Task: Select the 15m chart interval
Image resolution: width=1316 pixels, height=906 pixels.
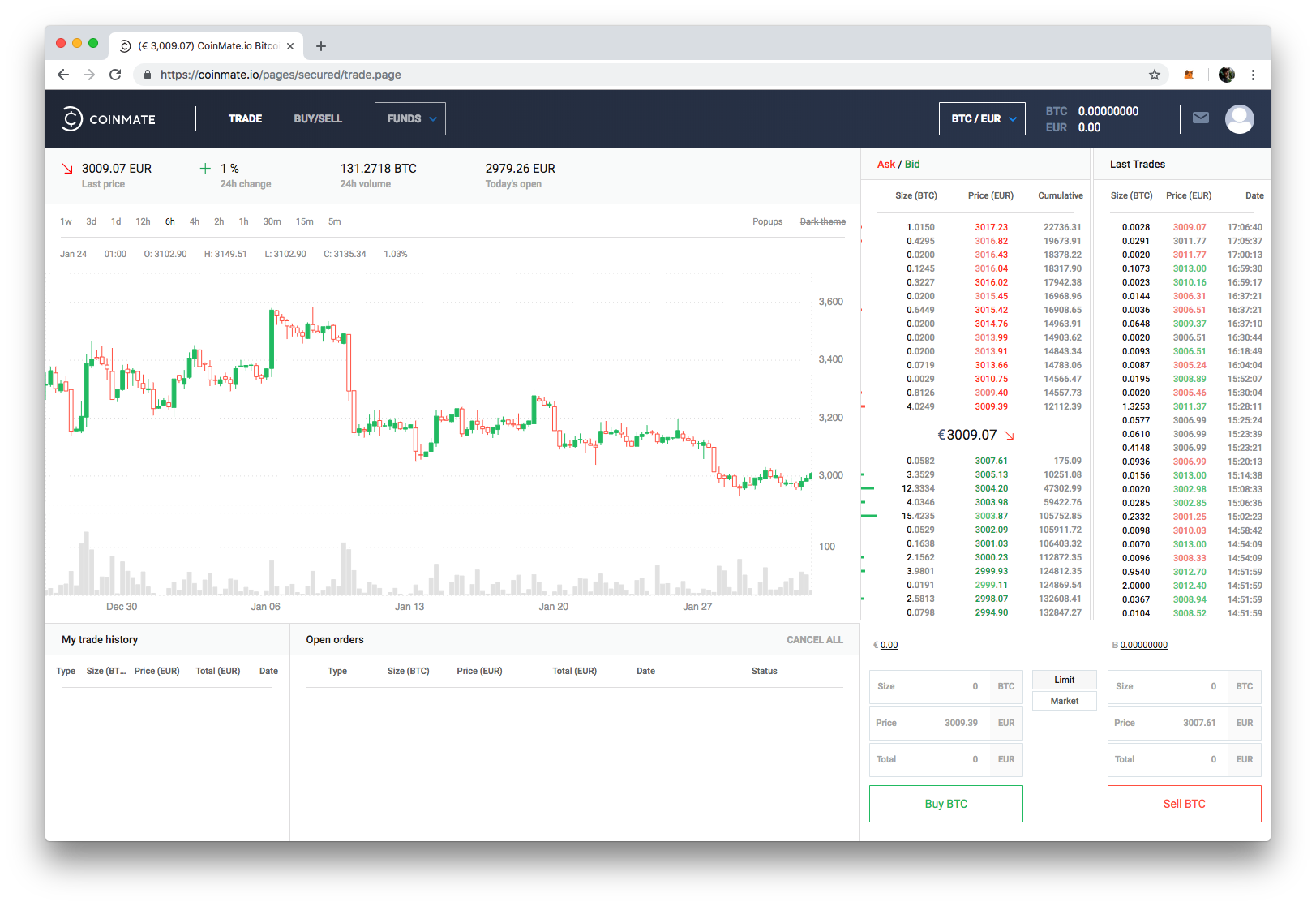Action: 305,221
